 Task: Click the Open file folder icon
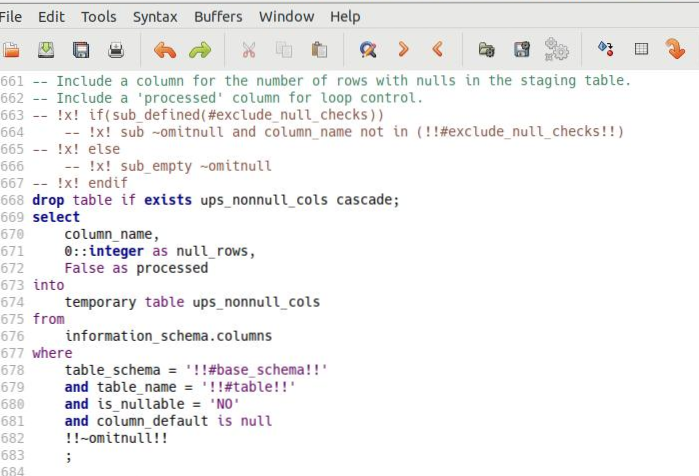11,49
